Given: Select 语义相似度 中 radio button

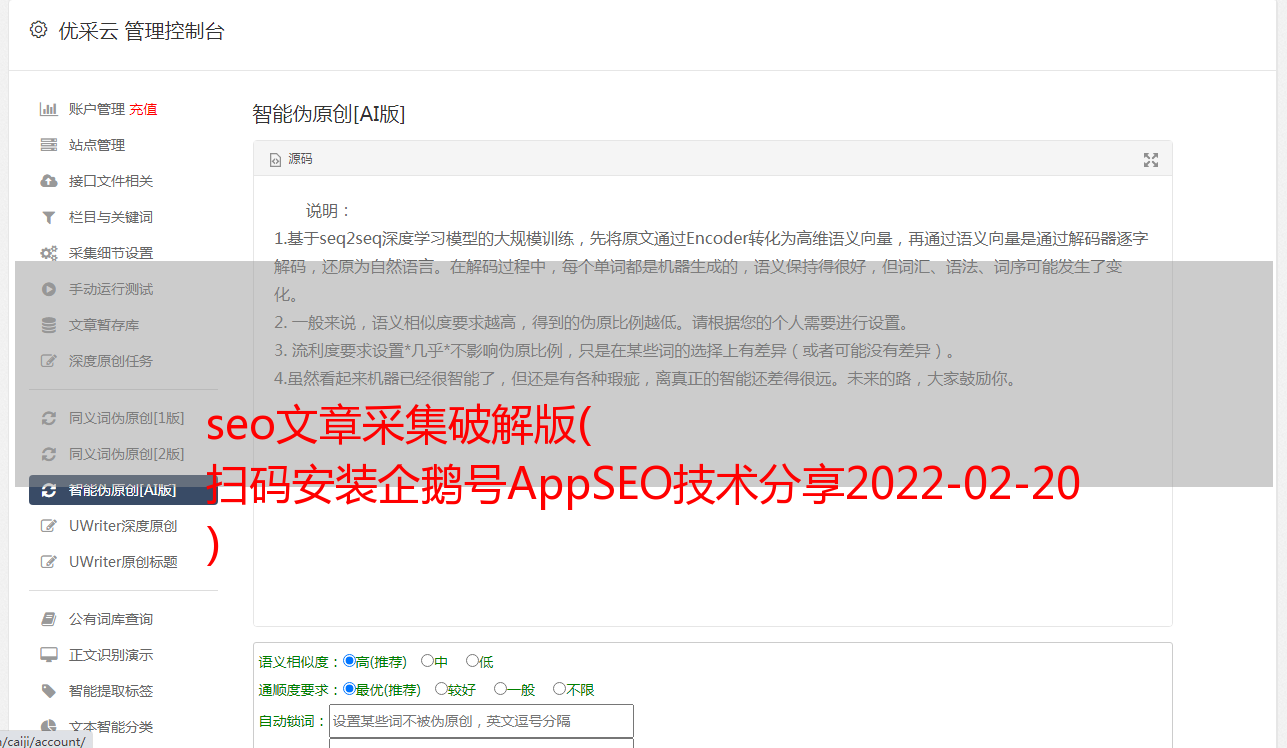Looking at the screenshot, I should point(427,661).
